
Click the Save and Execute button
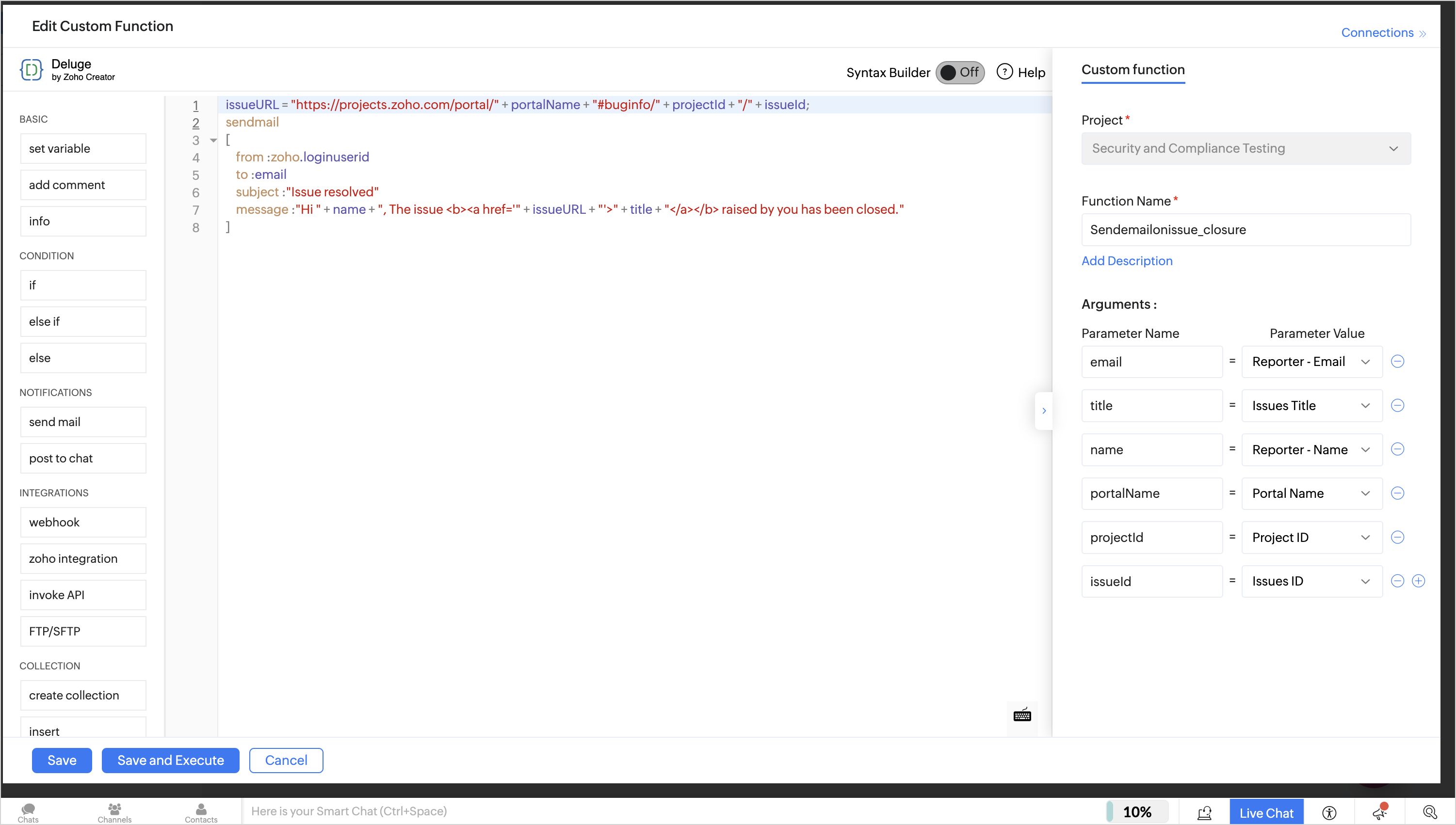coord(170,761)
